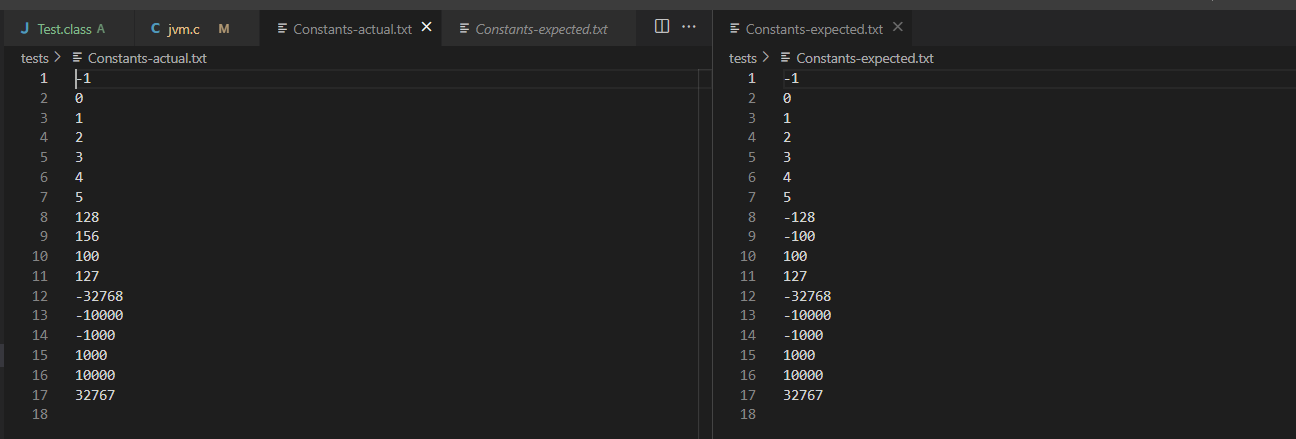Click the Java icon on Test.class tab

[x=24, y=29]
